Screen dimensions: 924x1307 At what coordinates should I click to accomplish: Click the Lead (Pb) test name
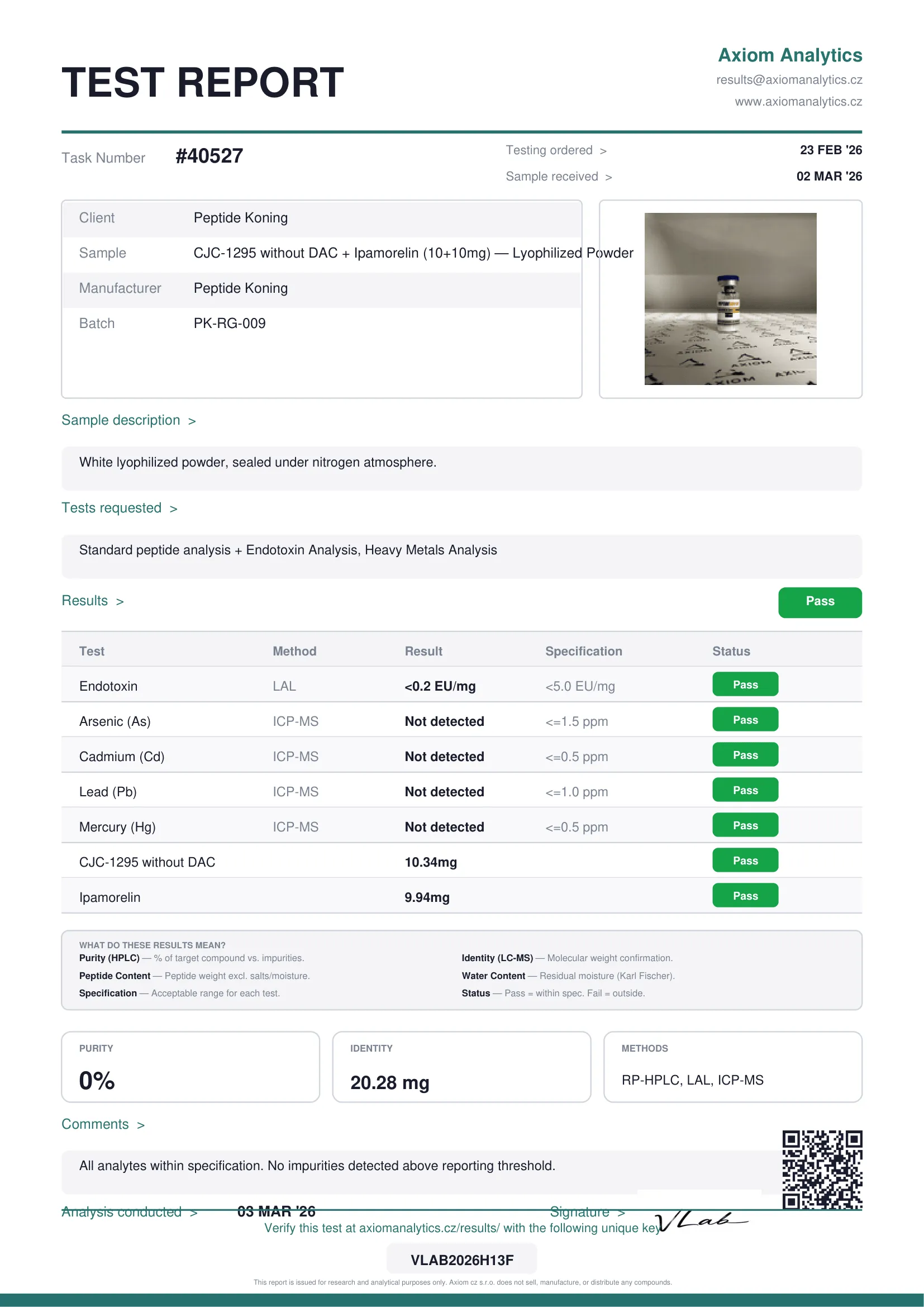click(108, 792)
